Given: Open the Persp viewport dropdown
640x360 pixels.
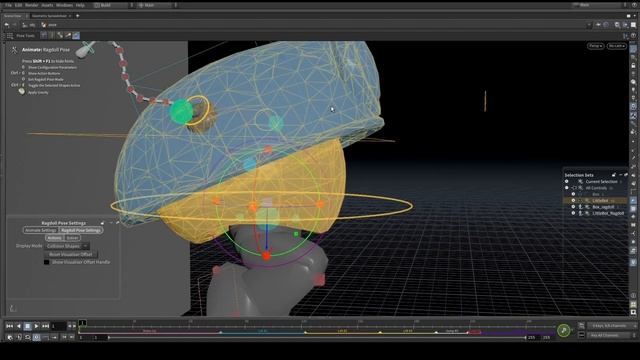Looking at the screenshot, I should coord(596,46).
